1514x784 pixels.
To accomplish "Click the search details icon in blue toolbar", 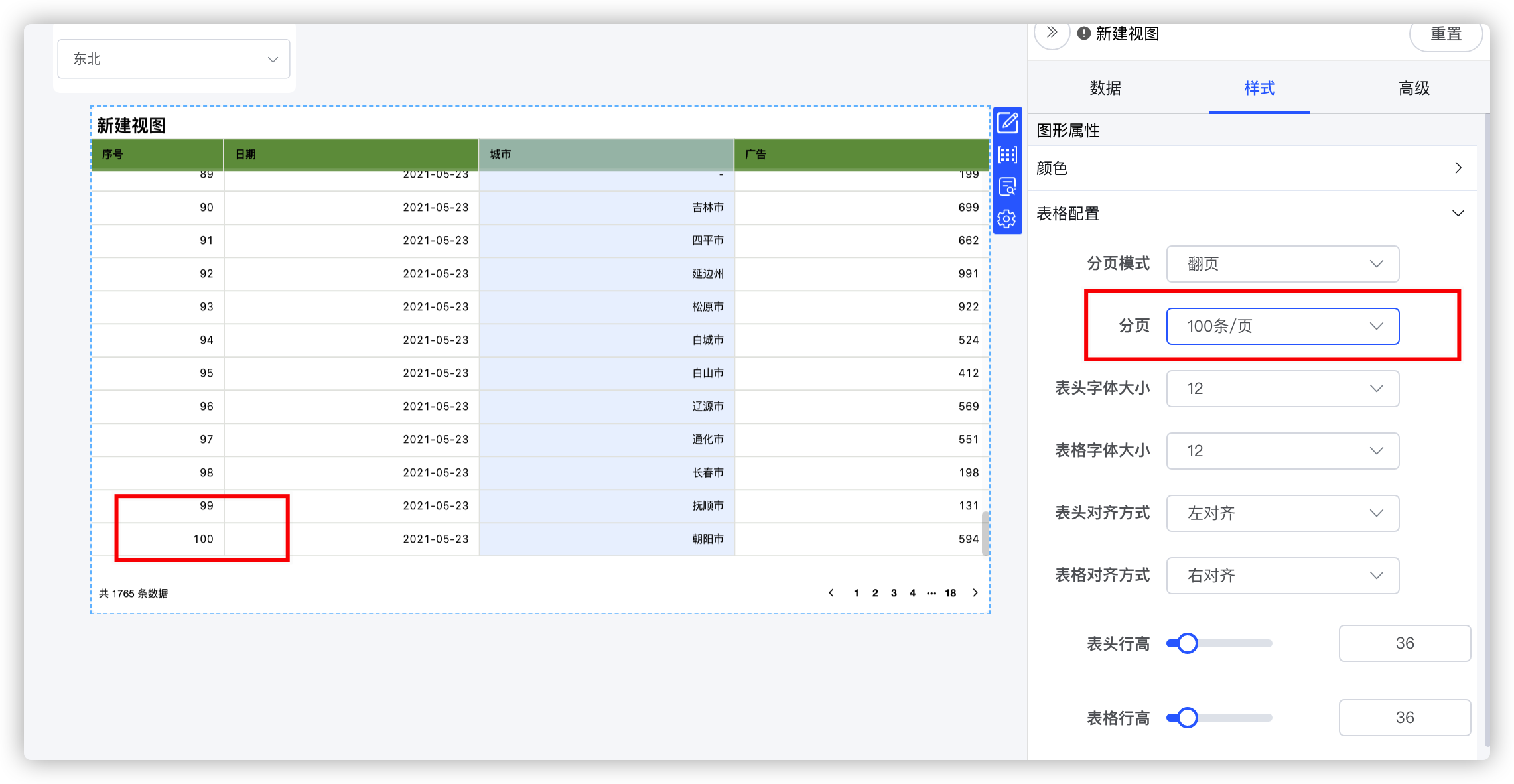I will [x=1007, y=186].
